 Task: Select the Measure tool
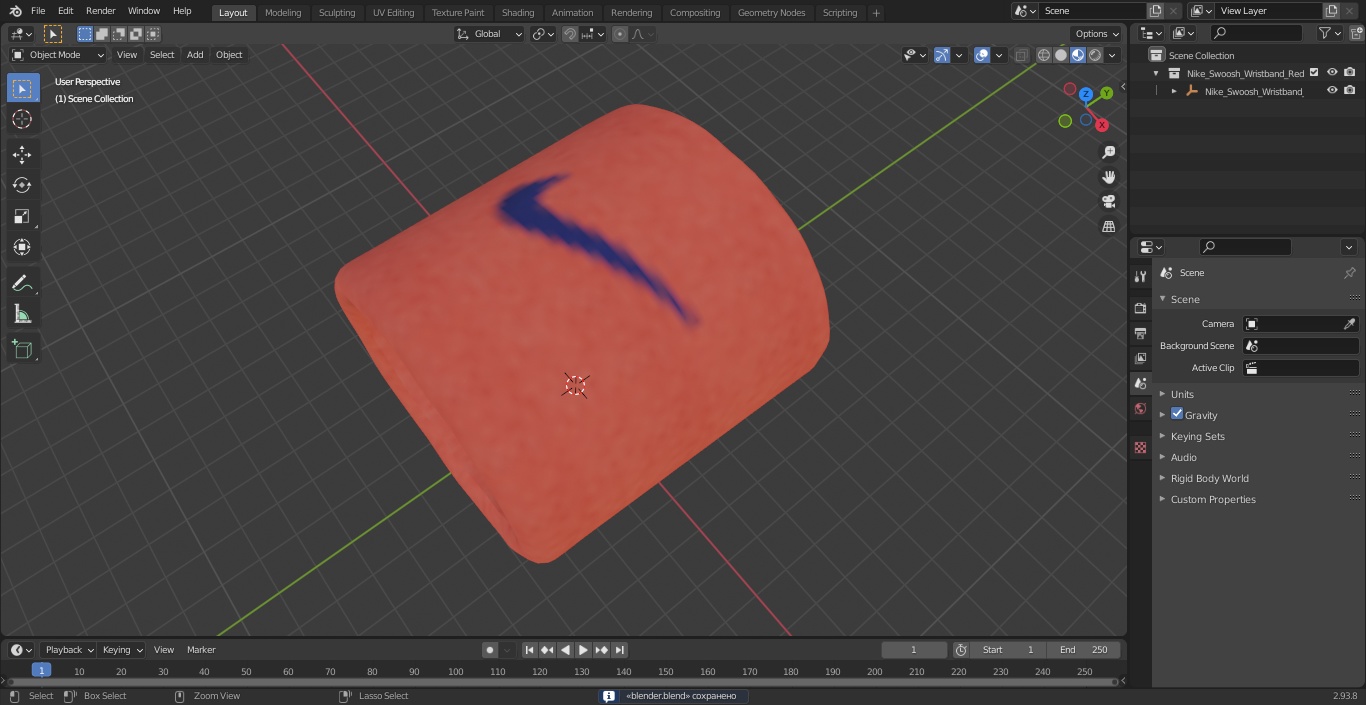(x=22, y=314)
